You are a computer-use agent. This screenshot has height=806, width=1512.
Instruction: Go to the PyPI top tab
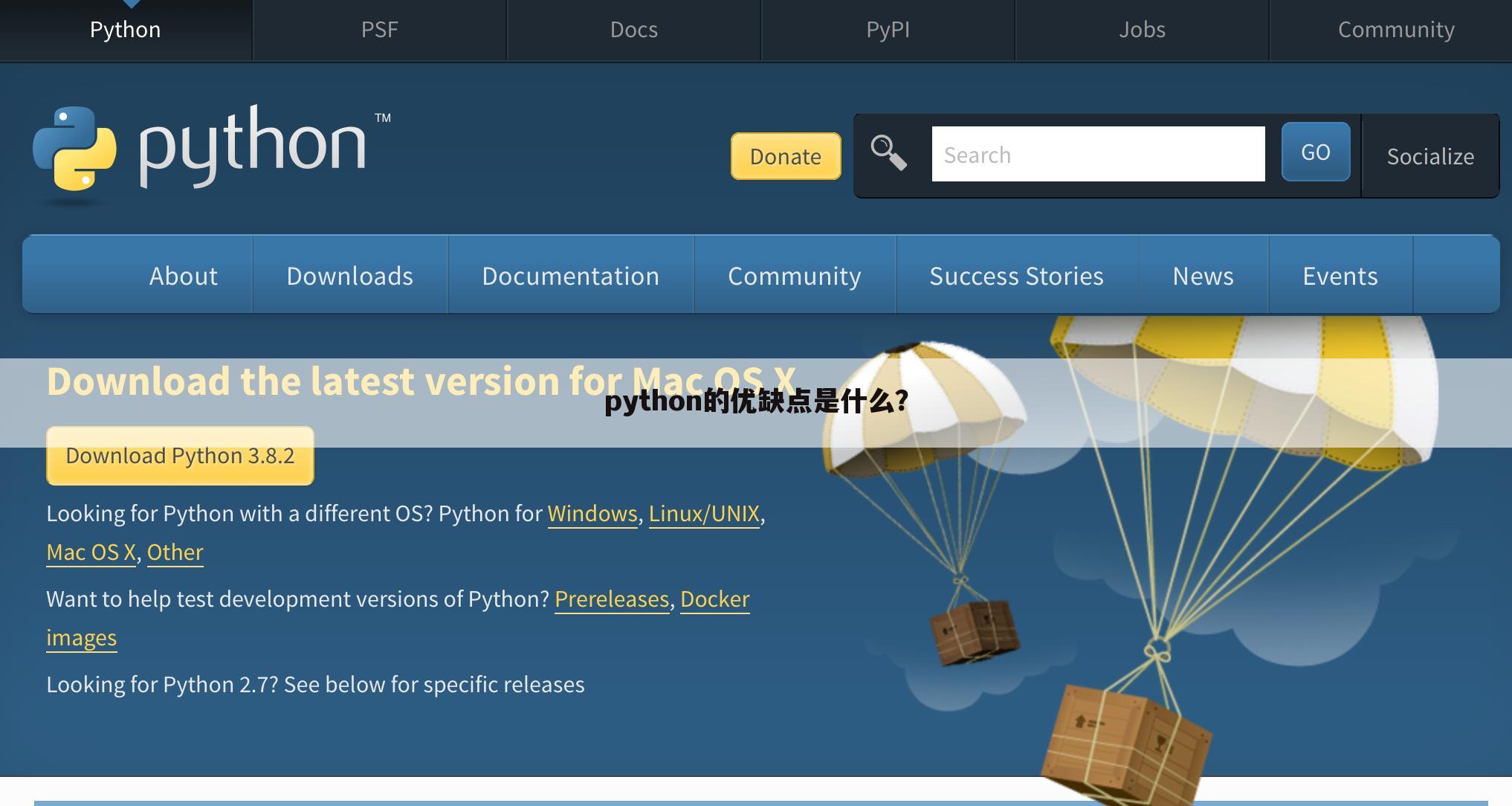click(x=888, y=30)
